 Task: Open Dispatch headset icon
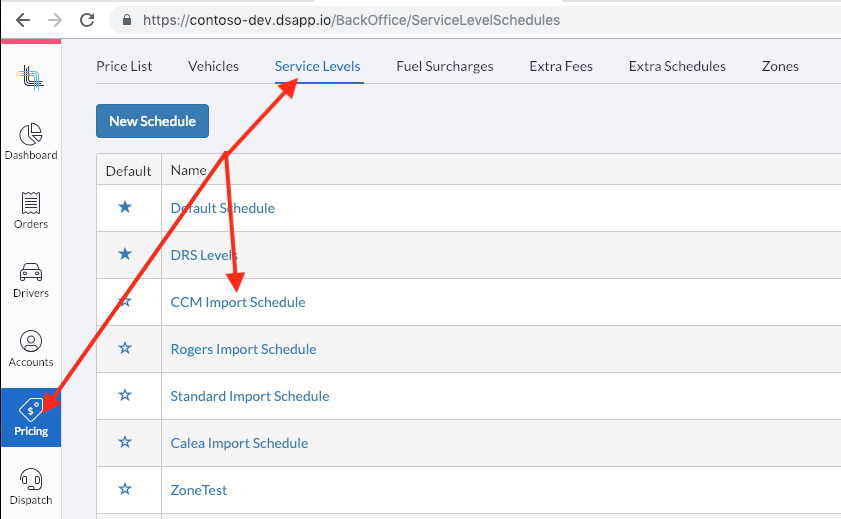[31, 479]
